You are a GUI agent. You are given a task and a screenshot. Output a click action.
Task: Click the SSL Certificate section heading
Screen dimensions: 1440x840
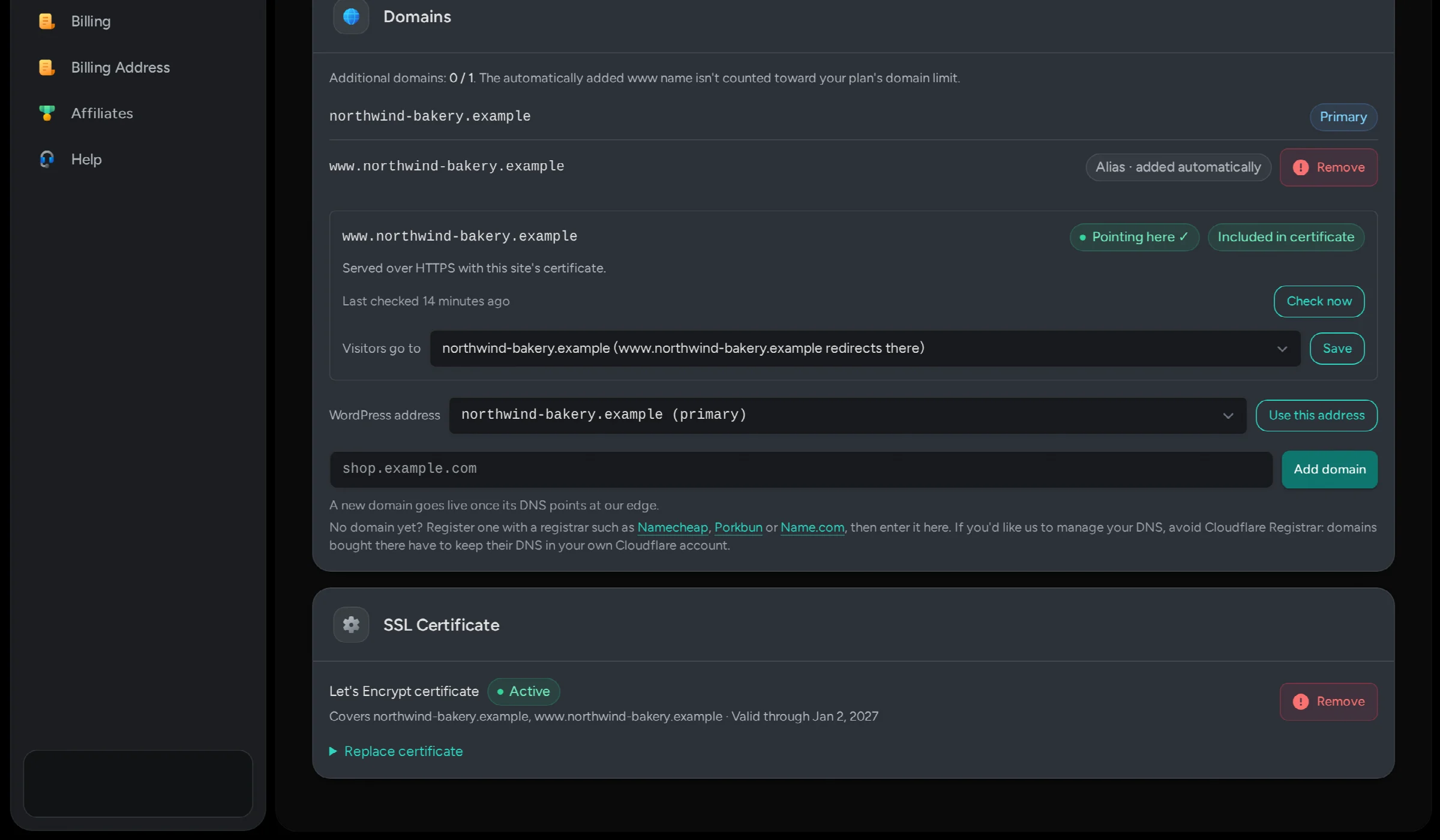[441, 625]
